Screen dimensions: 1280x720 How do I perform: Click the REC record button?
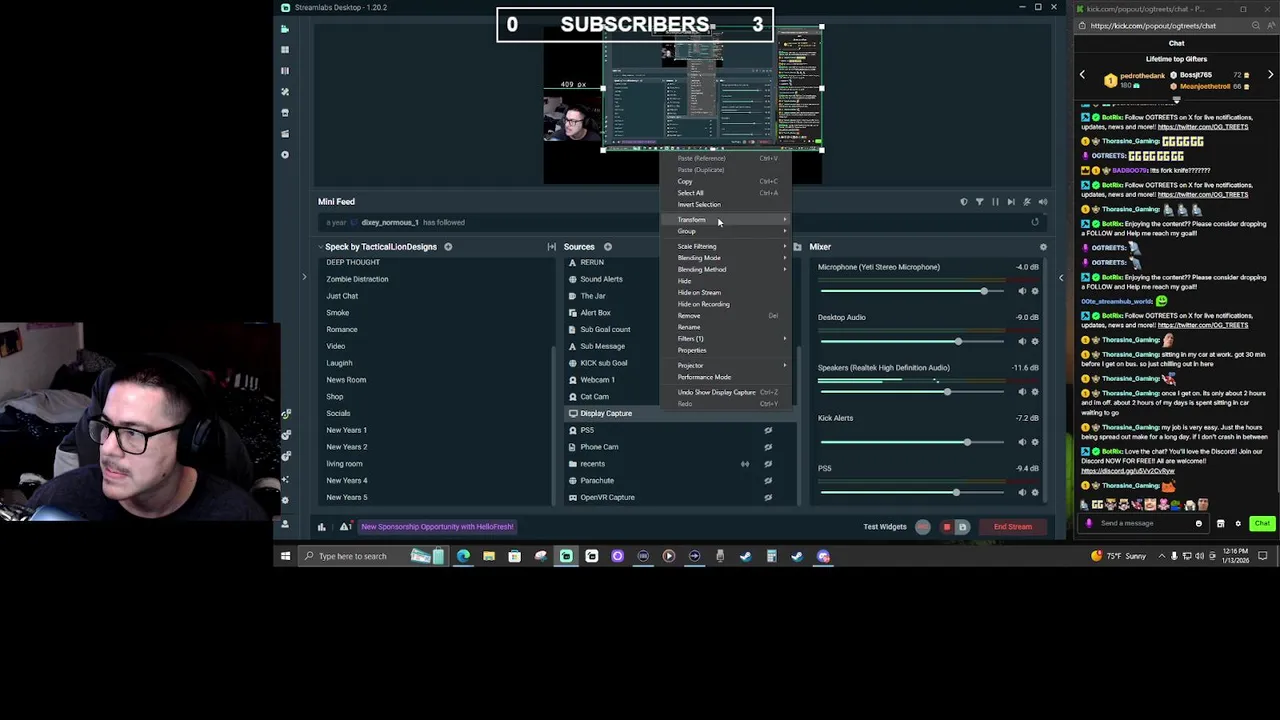922,527
